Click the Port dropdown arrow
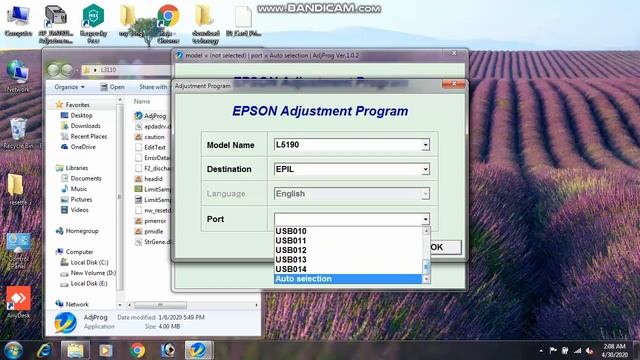This screenshot has width=640, height=360. tap(425, 219)
